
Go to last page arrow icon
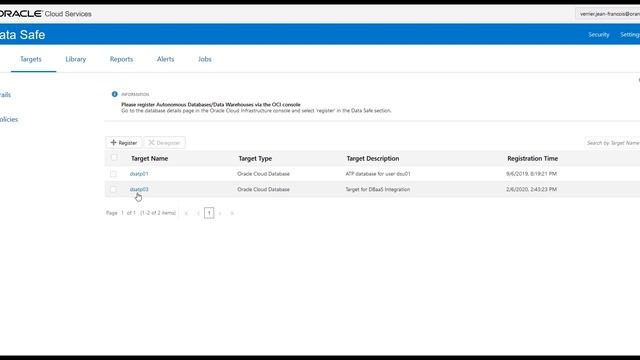(232, 213)
